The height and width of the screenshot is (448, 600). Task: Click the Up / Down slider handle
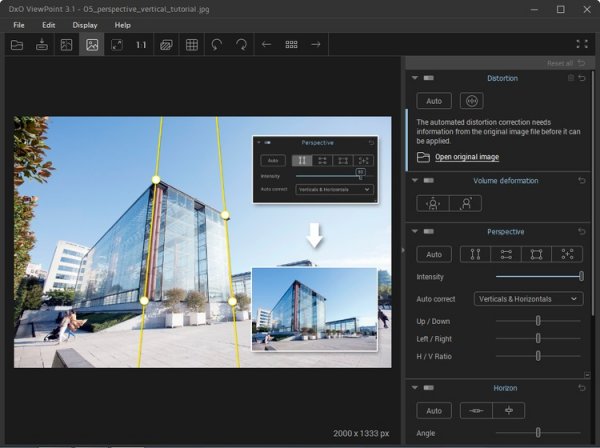[x=538, y=321]
